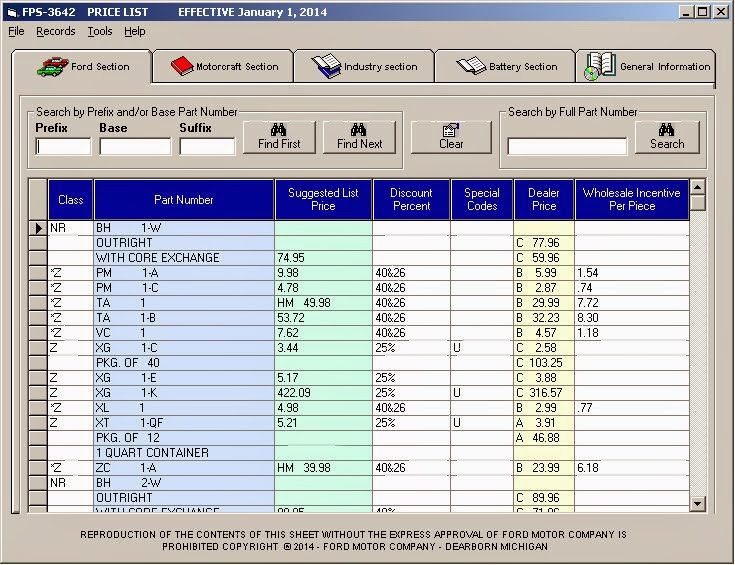Screen dimensions: 735x565
Task: Click the book icon for Battery Section
Action: click(x=471, y=66)
